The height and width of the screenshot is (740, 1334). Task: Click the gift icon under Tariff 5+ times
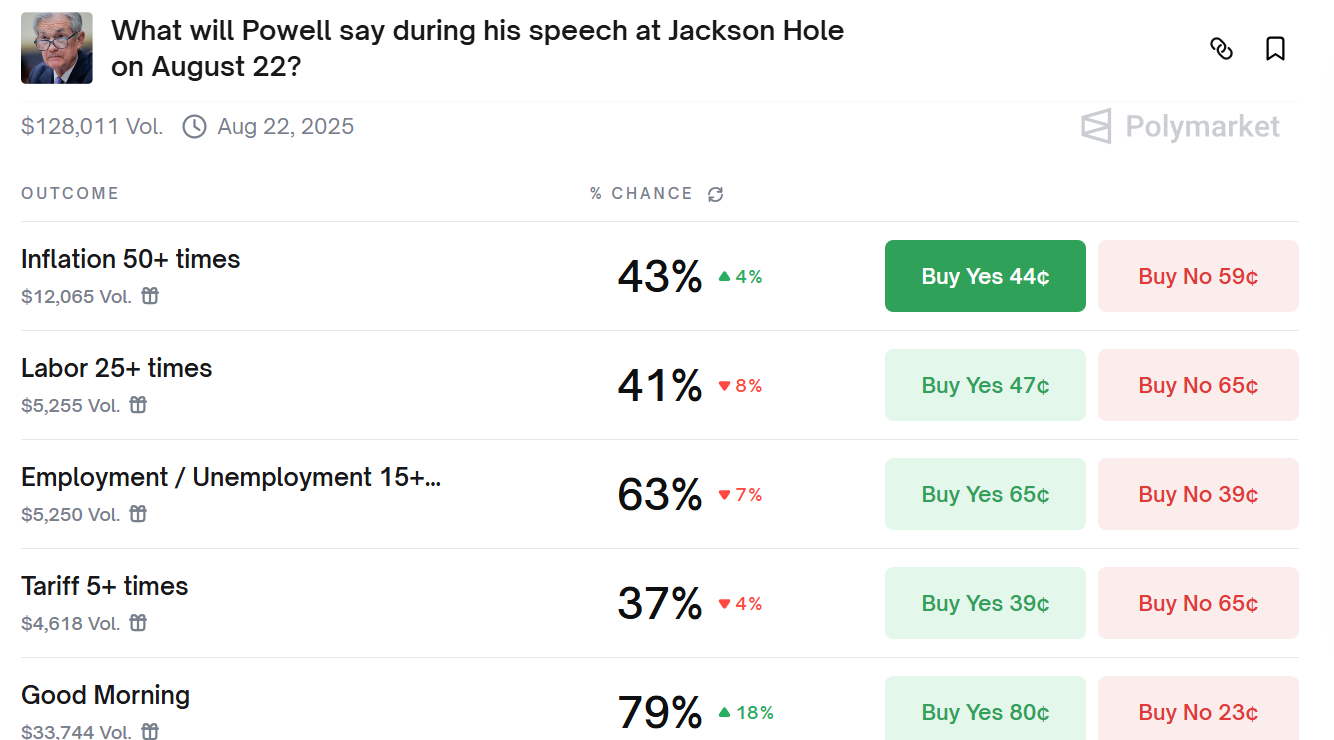point(139,623)
